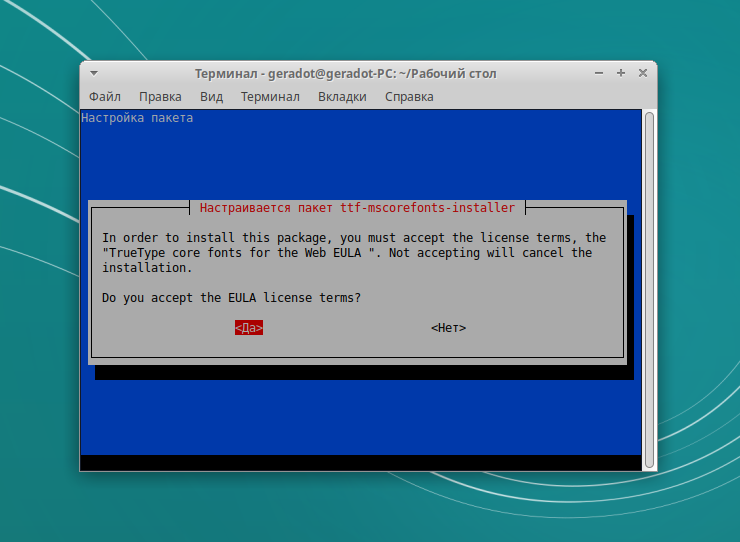Open the Файл menu
740x542 pixels.
(x=105, y=97)
